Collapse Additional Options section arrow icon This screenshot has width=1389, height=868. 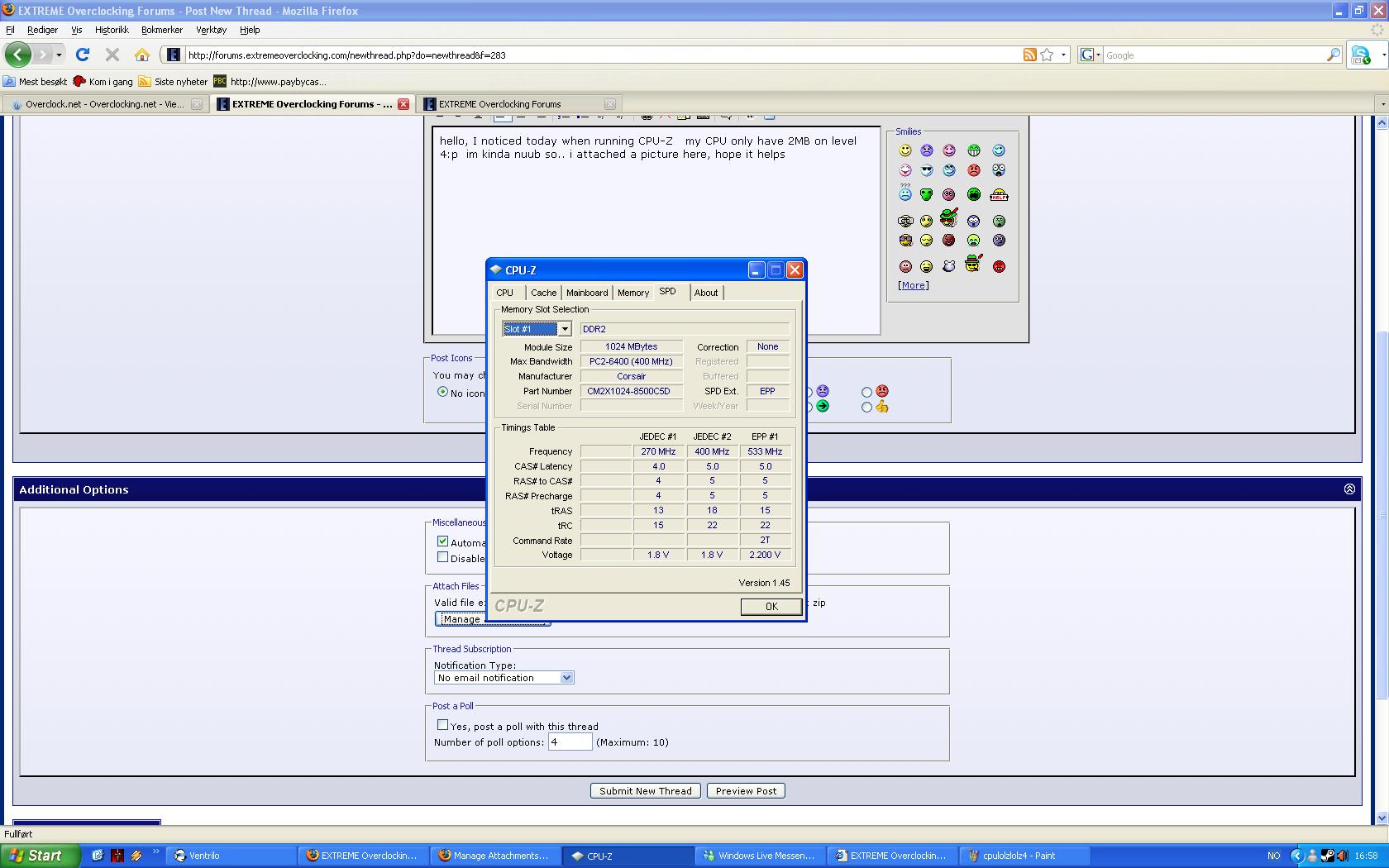pos(1349,489)
